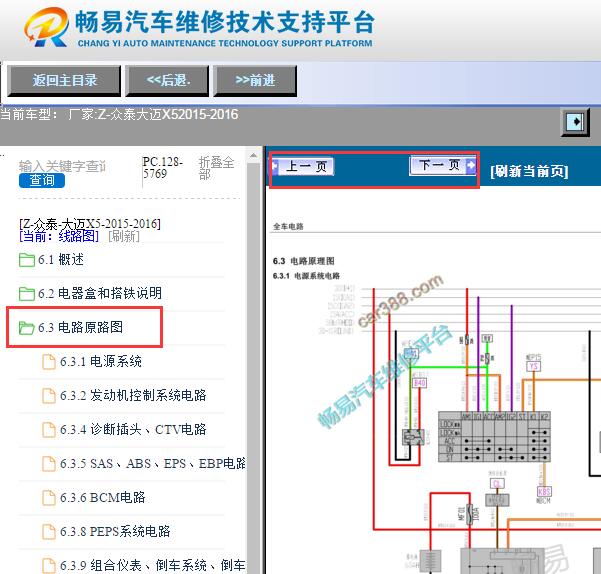Open 6.3.6 BCM电路 document

click(102, 498)
